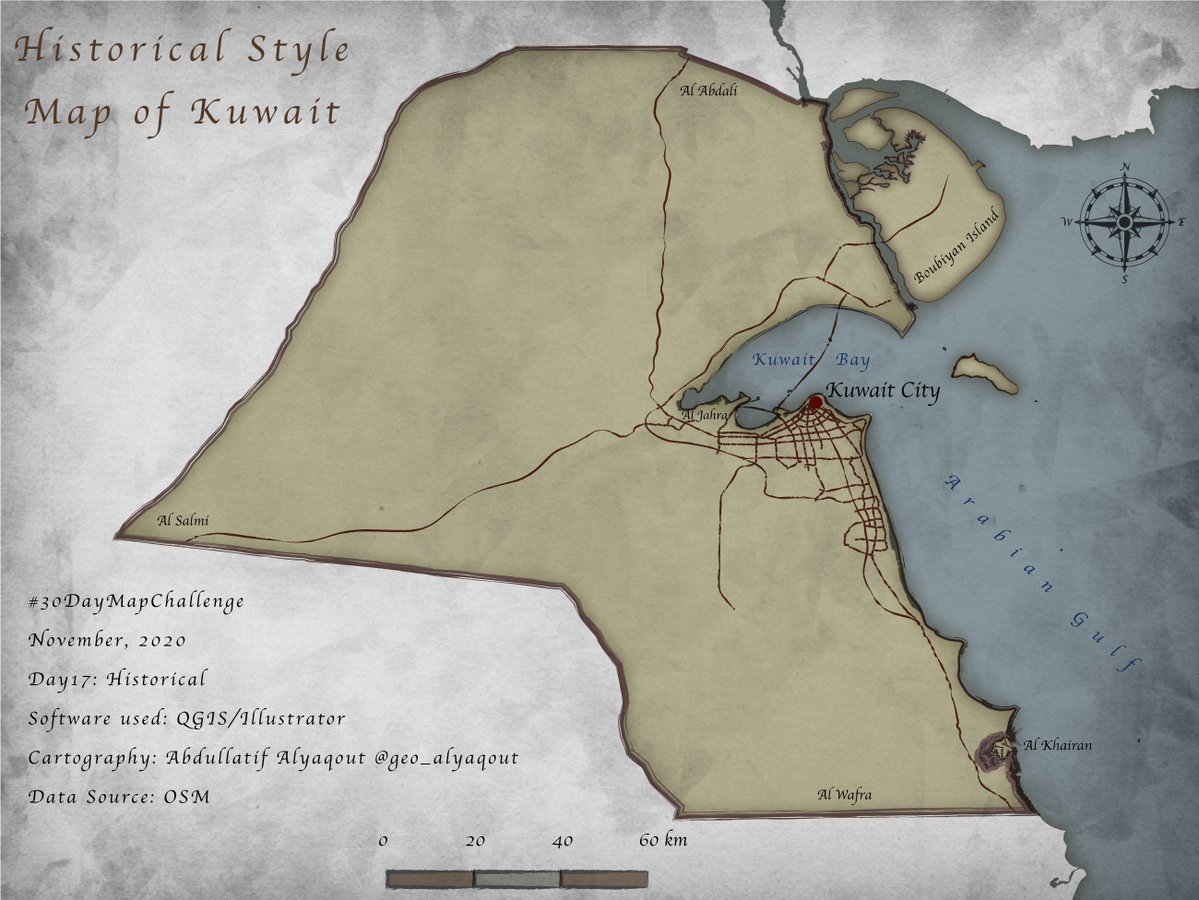Click the Kuwait Bay water label

[x=811, y=359]
